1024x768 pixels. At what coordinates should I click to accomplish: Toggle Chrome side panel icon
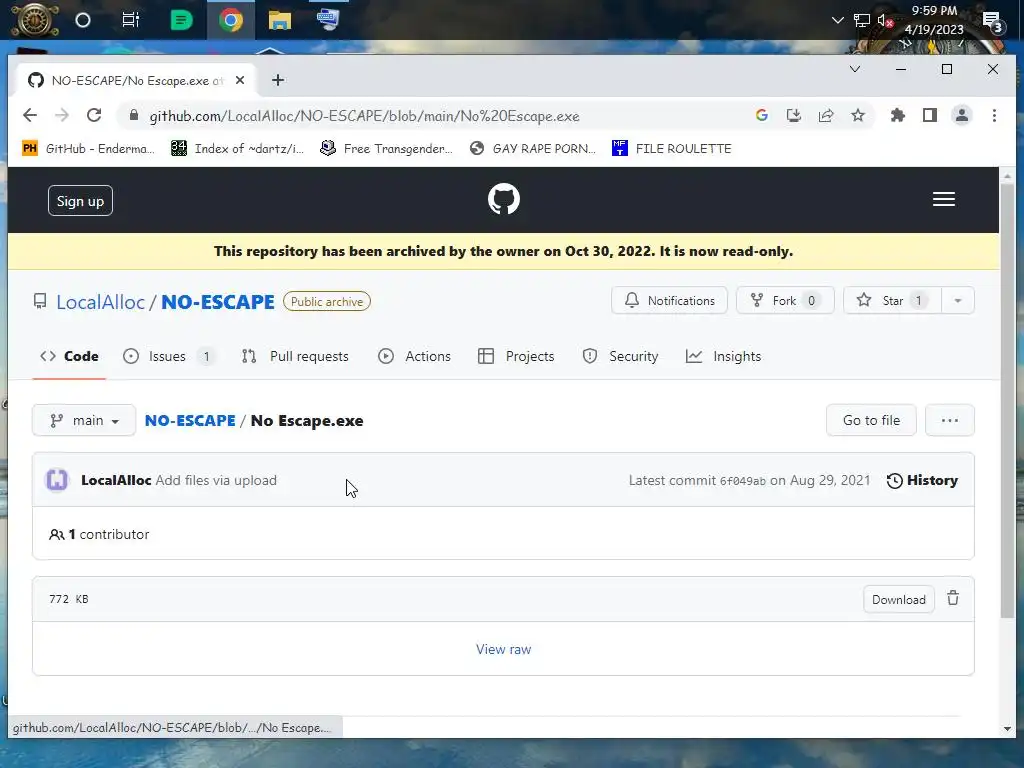pos(930,116)
